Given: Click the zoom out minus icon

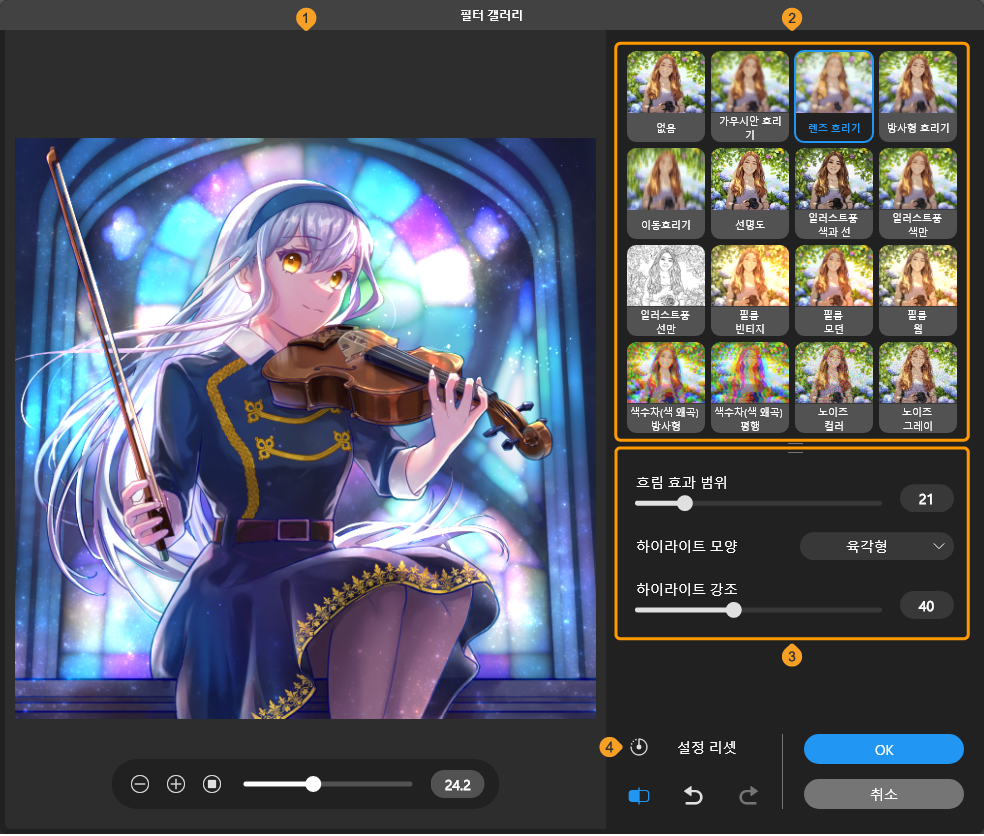Looking at the screenshot, I should click(140, 784).
